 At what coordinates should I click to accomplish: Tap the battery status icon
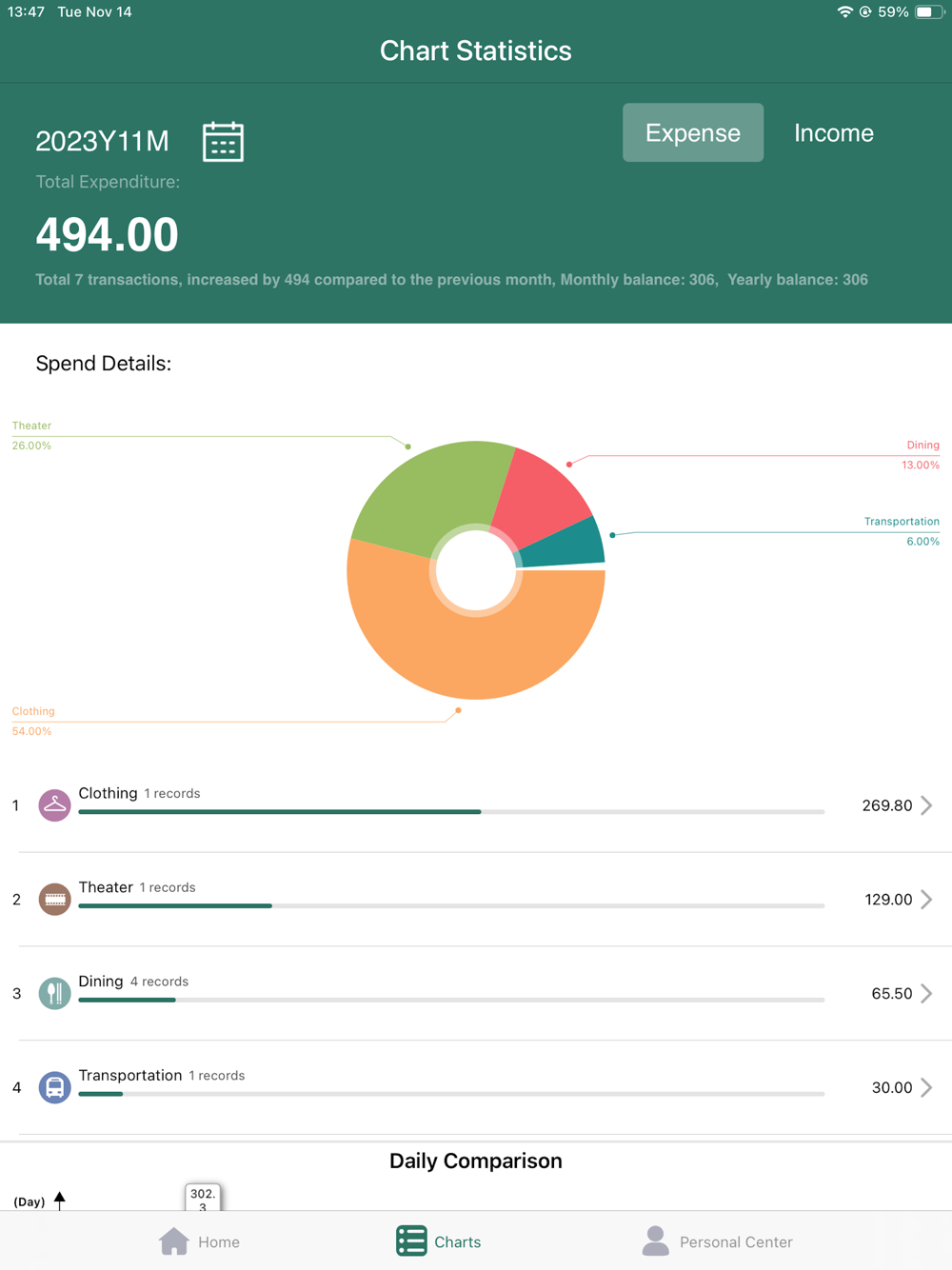click(x=929, y=12)
